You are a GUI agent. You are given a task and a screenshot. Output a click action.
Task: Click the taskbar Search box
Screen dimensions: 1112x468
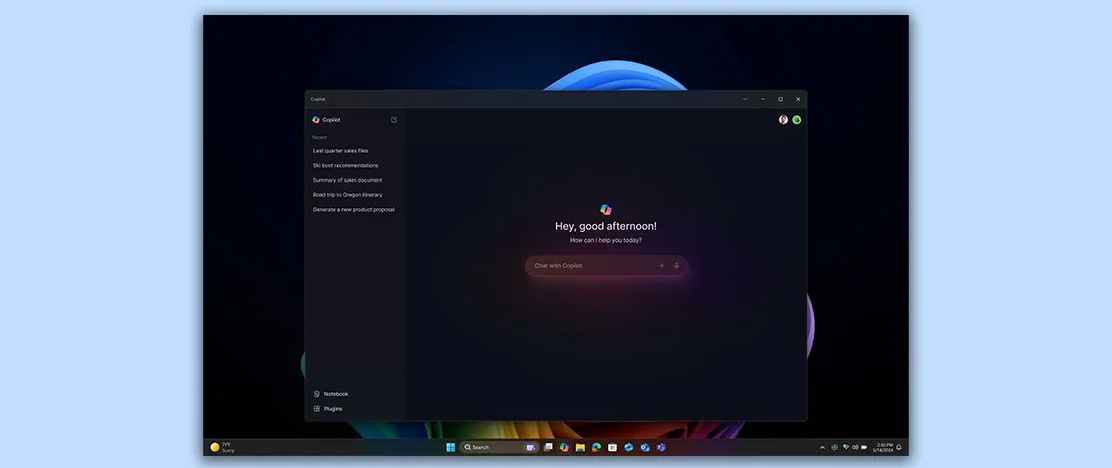click(499, 447)
